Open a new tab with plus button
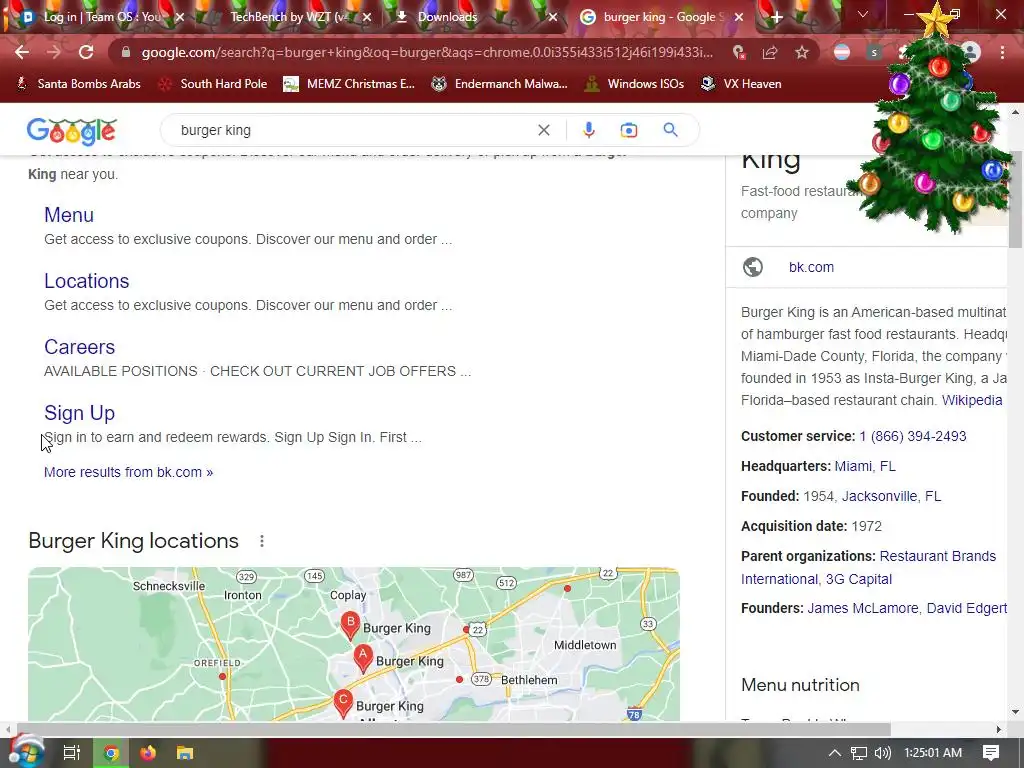 coord(776,18)
